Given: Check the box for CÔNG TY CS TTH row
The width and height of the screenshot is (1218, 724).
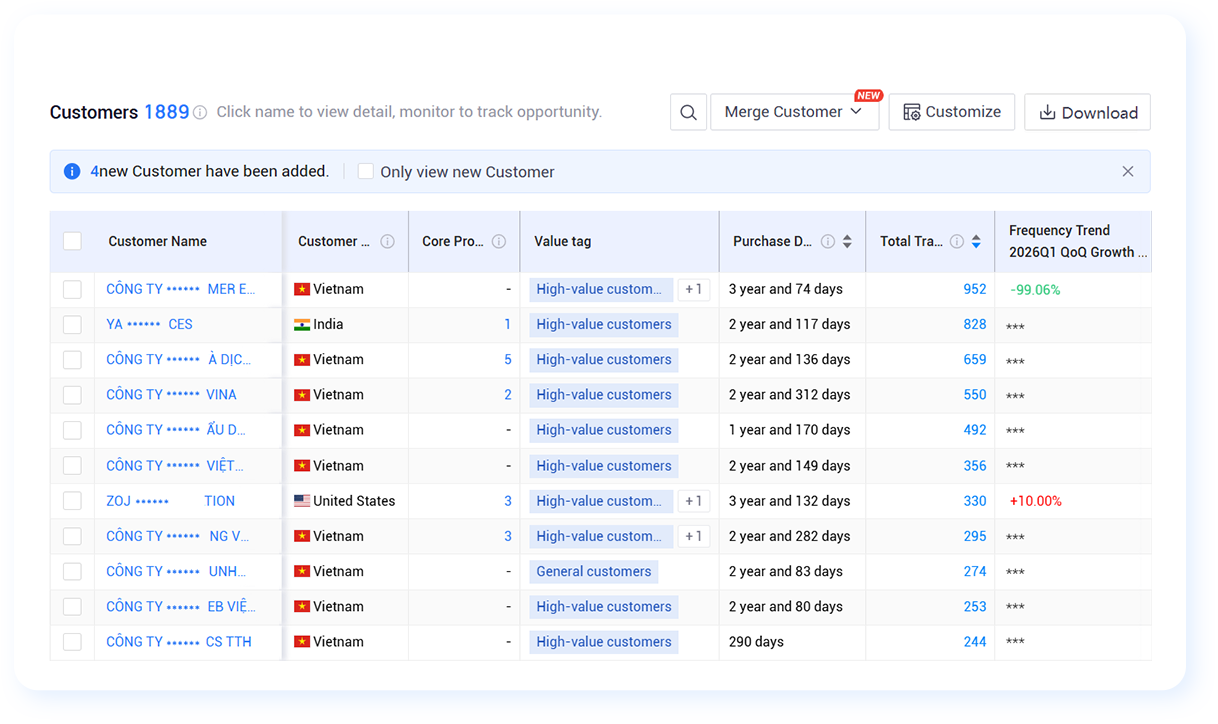Looking at the screenshot, I should (x=72, y=642).
